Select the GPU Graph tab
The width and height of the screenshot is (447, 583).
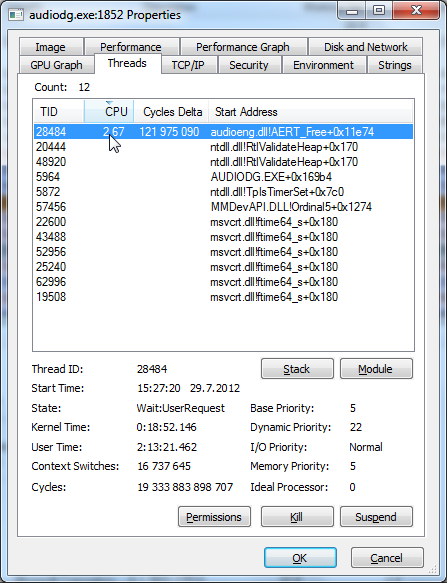pyautogui.click(x=56, y=65)
